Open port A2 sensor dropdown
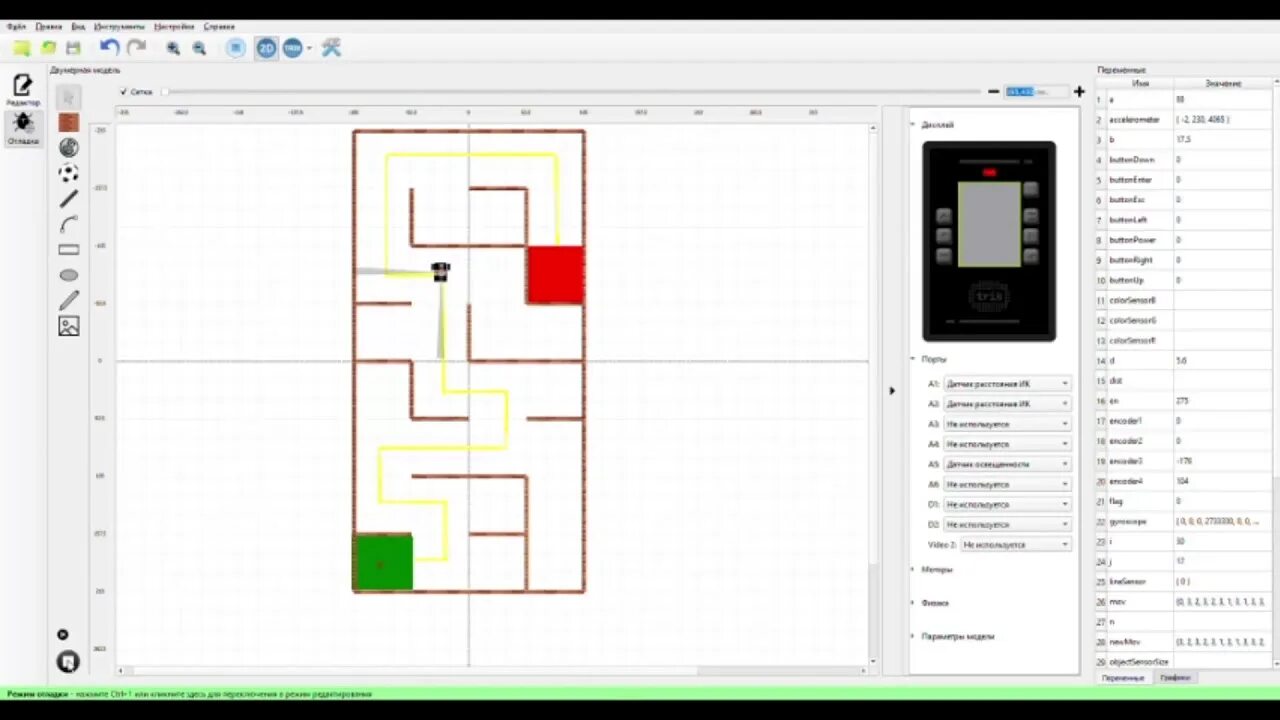This screenshot has height=720, width=1280. [1007, 404]
